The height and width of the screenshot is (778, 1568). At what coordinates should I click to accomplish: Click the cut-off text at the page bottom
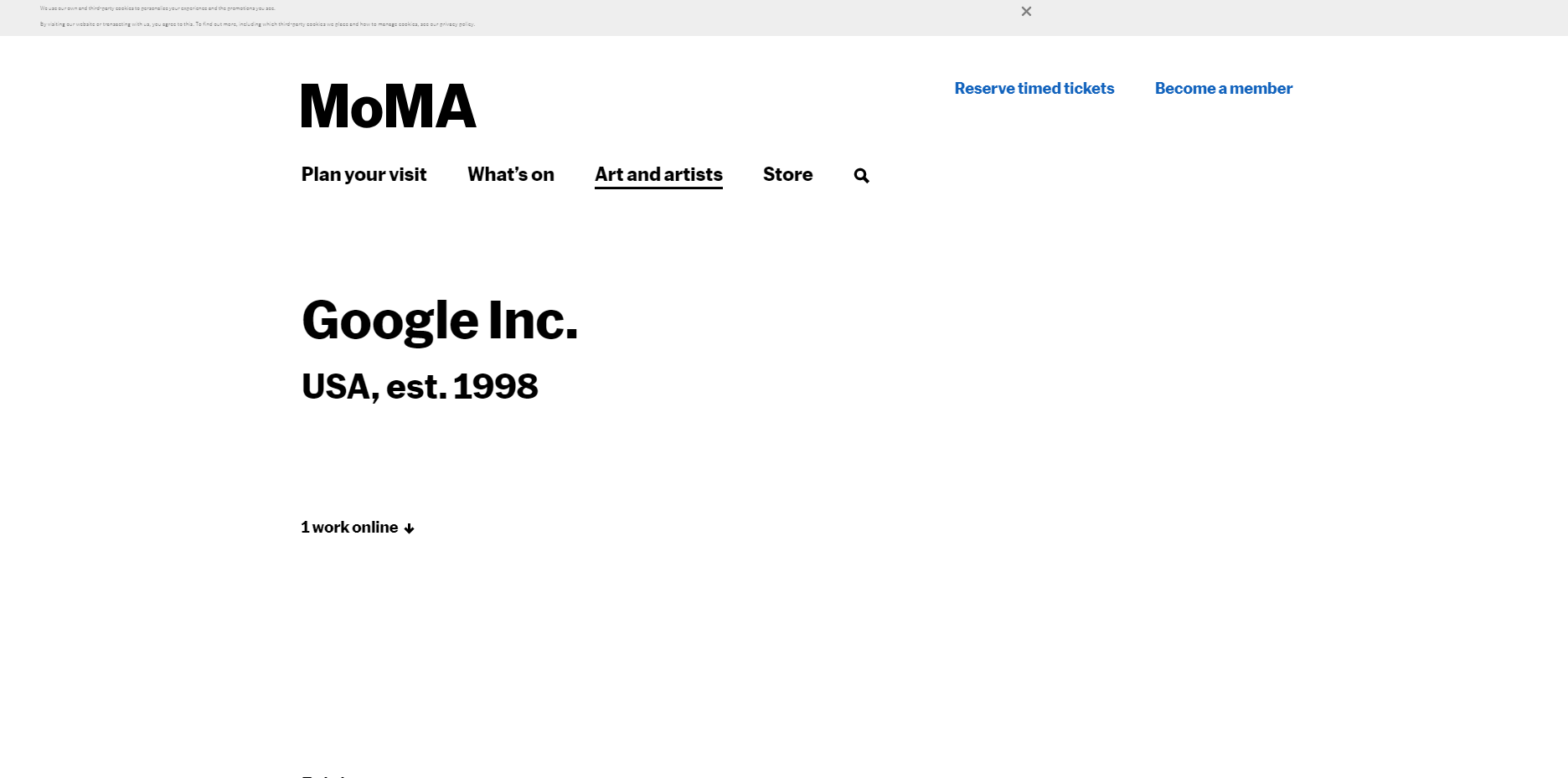(x=323, y=775)
